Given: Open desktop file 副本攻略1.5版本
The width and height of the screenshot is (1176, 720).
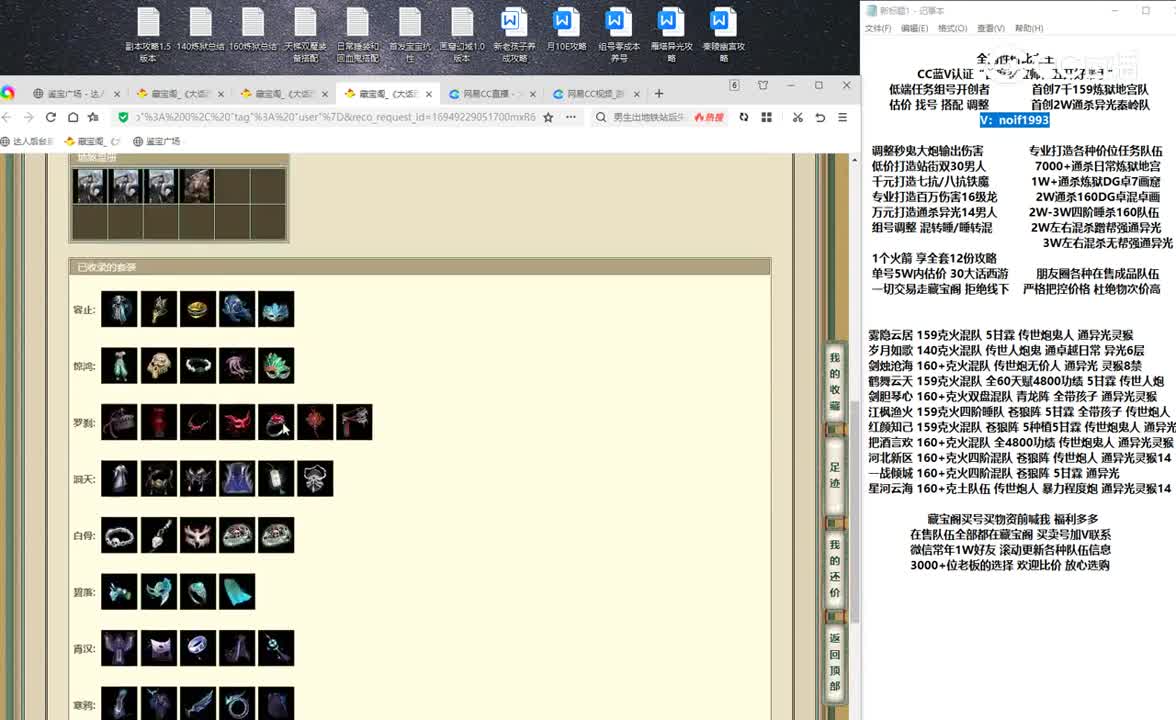Looking at the screenshot, I should [x=148, y=34].
